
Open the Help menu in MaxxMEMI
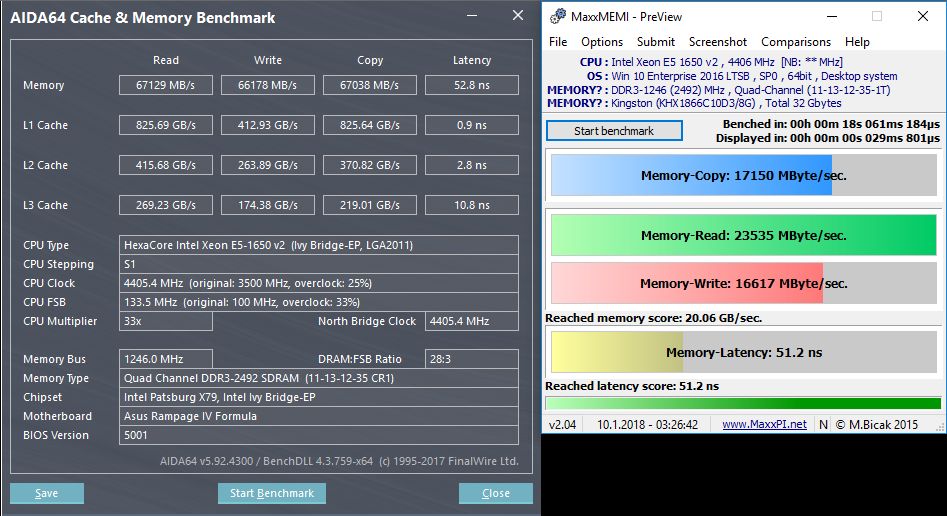click(x=857, y=42)
